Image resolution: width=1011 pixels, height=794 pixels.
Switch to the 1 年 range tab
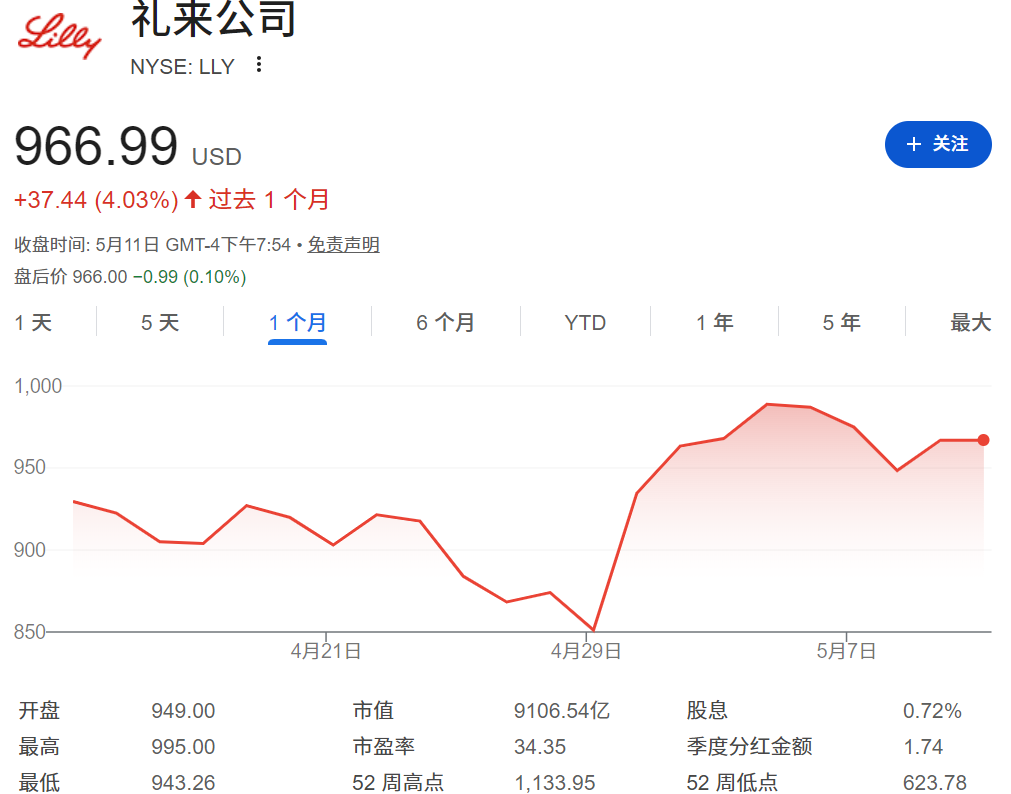click(x=714, y=323)
